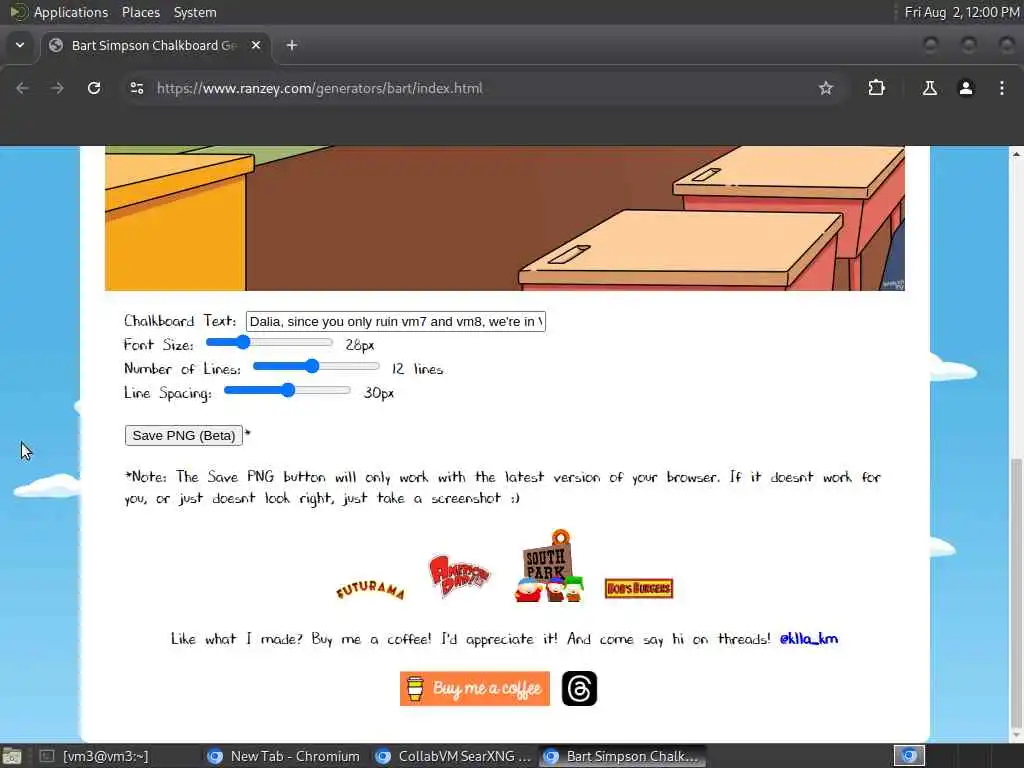This screenshot has height=768, width=1024.
Task: Switch to Bart Simpson Chalk taskbar window
Action: click(623, 756)
